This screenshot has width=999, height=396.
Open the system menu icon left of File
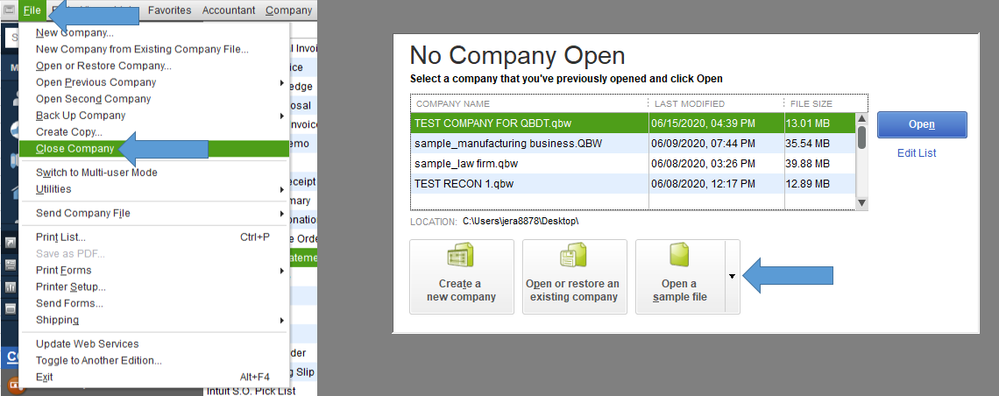[x=10, y=10]
